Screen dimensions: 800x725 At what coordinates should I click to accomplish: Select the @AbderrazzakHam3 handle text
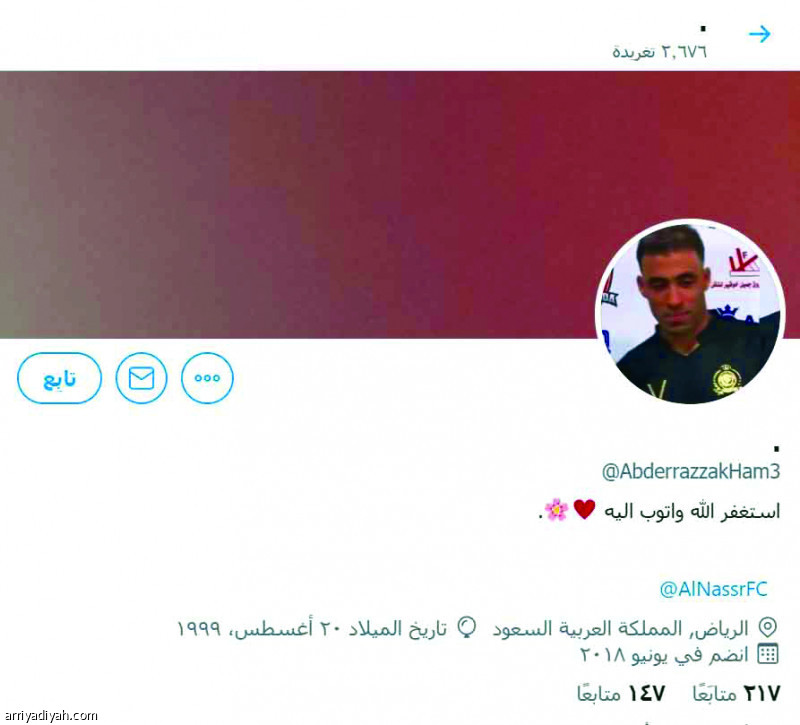tap(691, 471)
